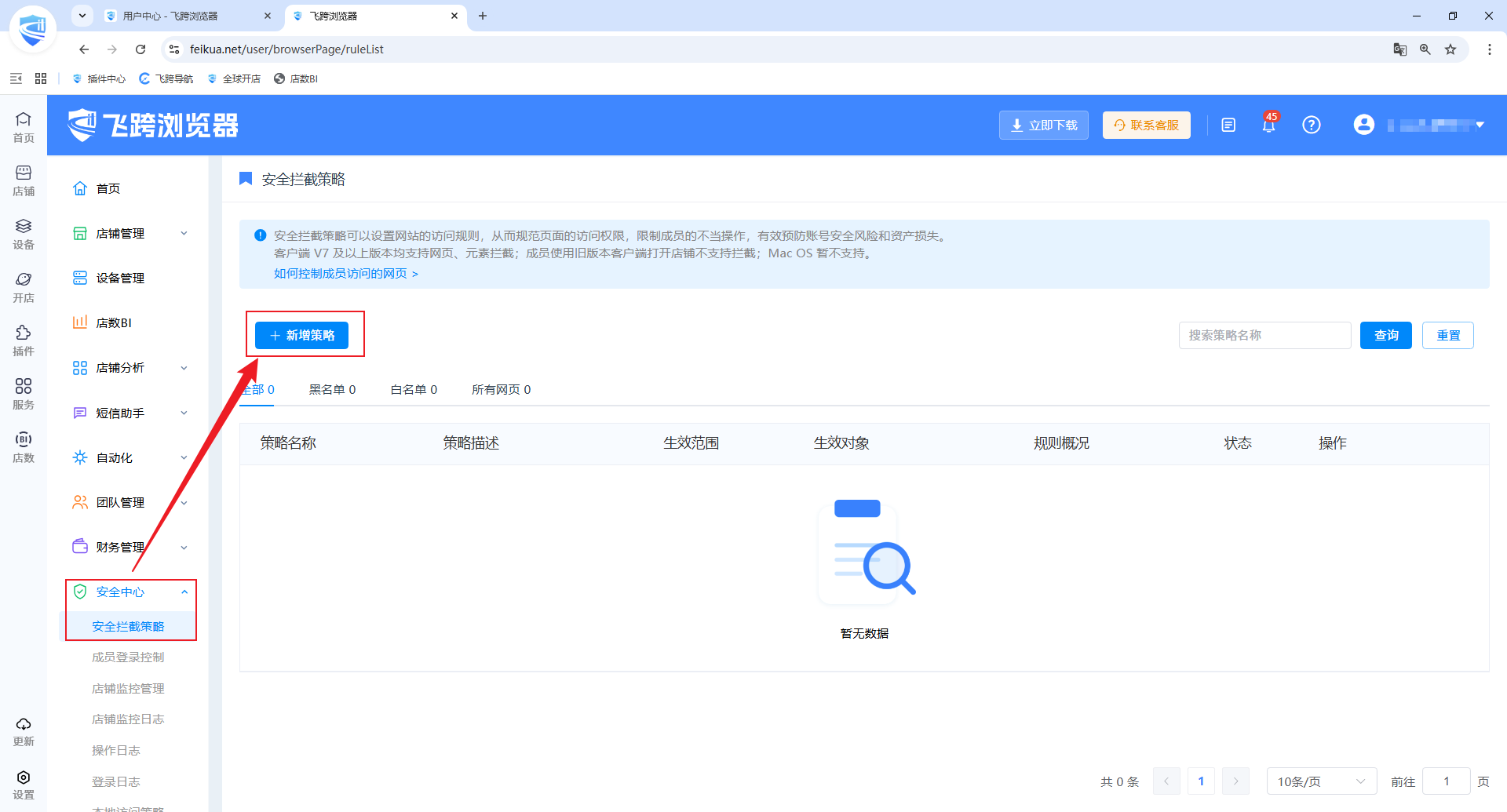Screen dimensions: 1507x812
Task: Open 全球开店 bookmark
Action: pyautogui.click(x=234, y=78)
